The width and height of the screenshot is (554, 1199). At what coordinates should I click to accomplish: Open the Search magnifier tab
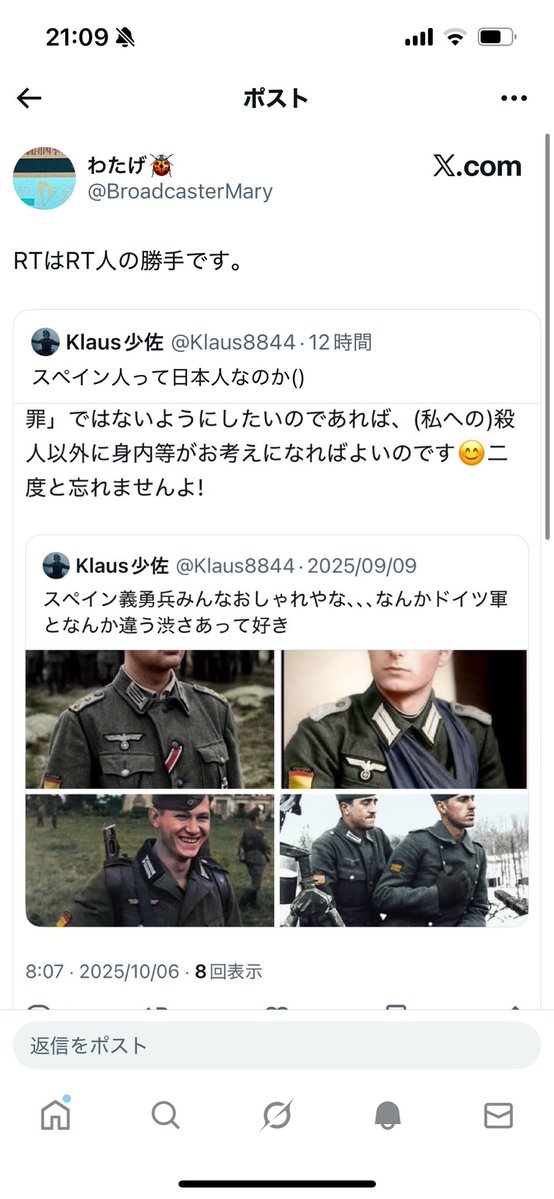tap(165, 1116)
